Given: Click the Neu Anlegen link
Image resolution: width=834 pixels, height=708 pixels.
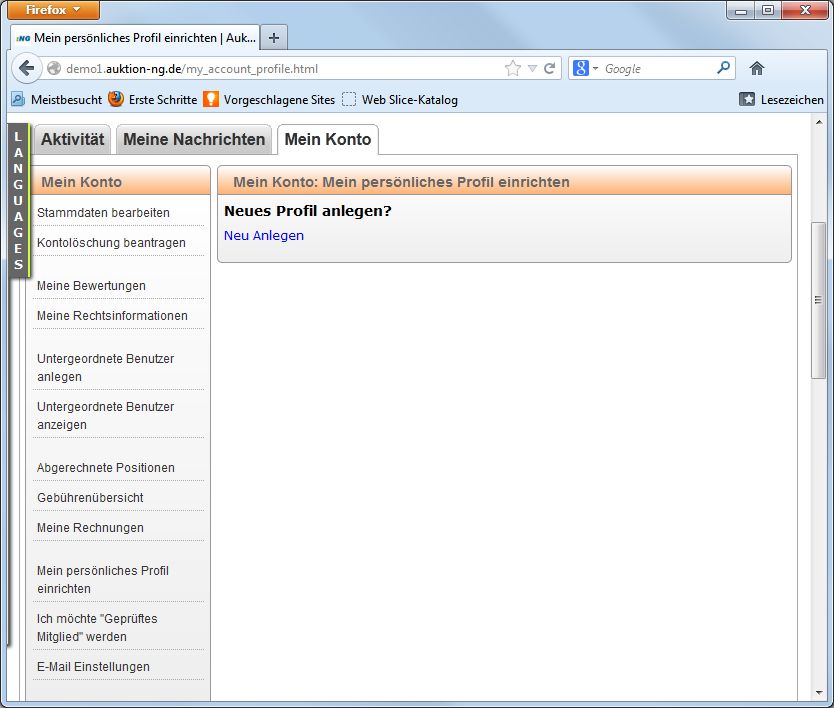Looking at the screenshot, I should [x=264, y=236].
